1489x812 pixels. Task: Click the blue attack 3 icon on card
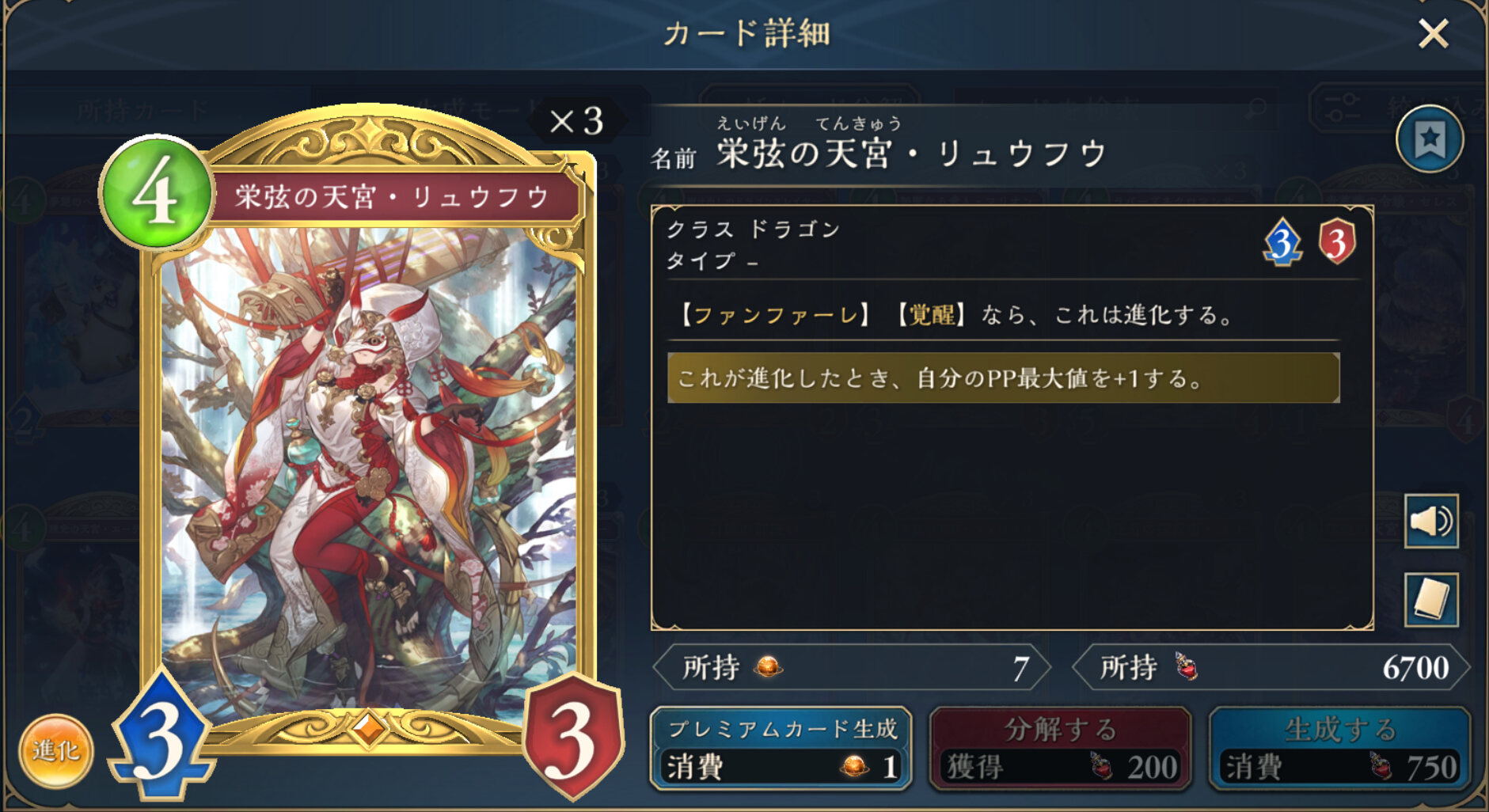[x=162, y=734]
